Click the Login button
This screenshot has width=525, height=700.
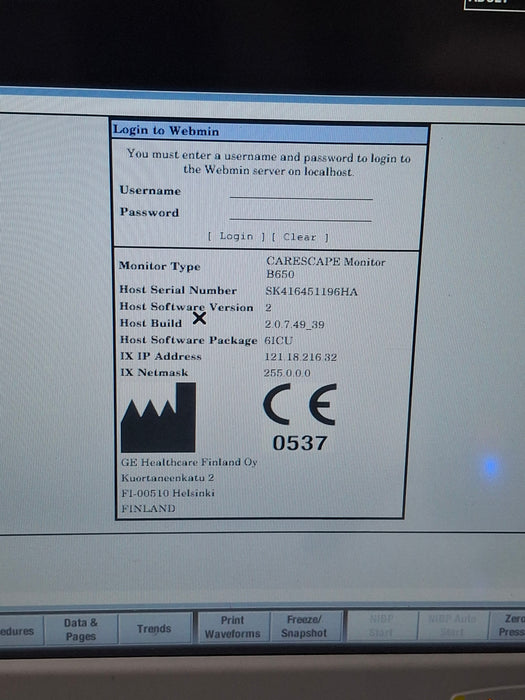coord(236,236)
